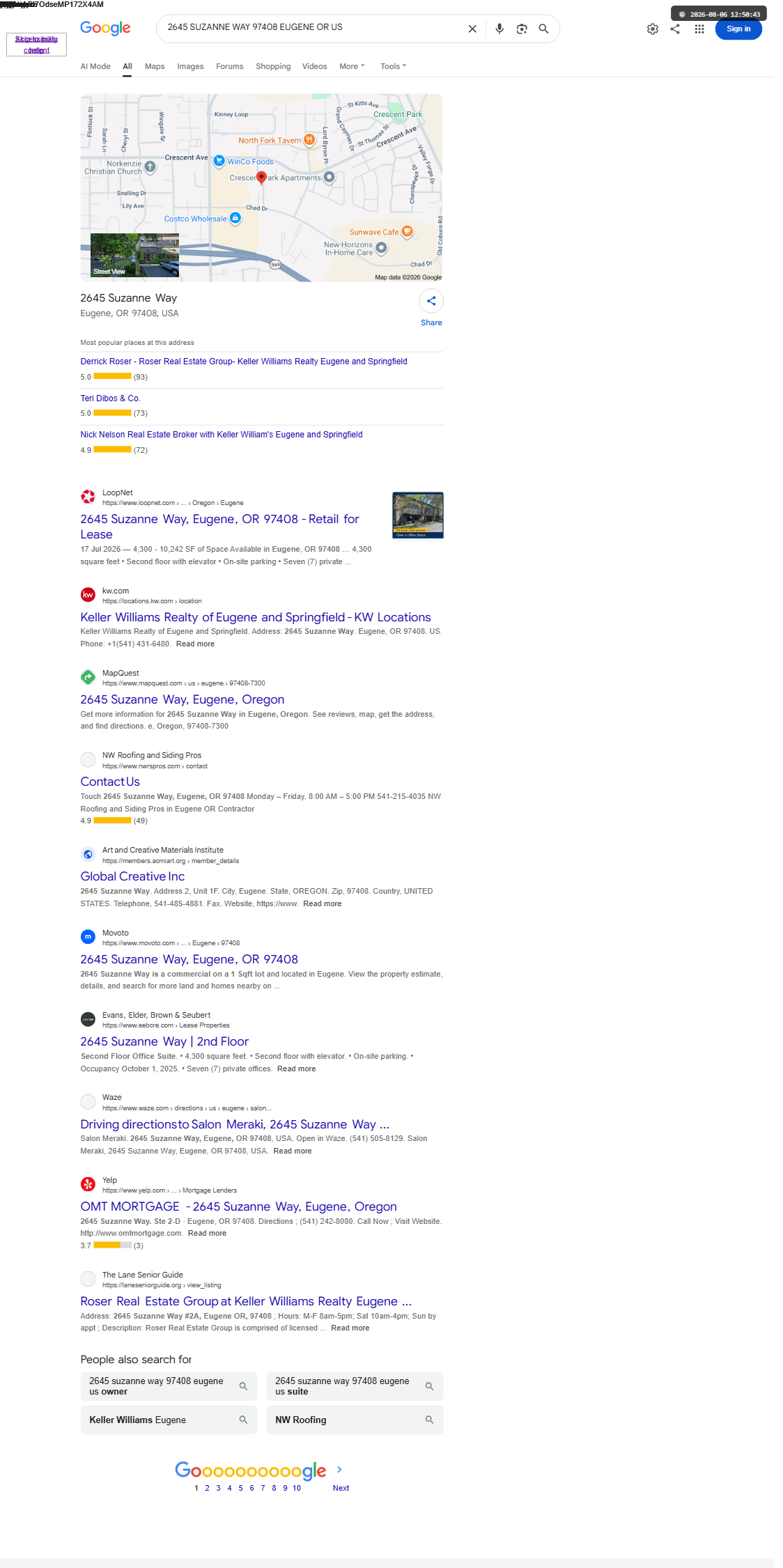The image size is (783, 1568).
Task: Open Waze driving directions Salon Meraki result
Action: (x=235, y=1124)
